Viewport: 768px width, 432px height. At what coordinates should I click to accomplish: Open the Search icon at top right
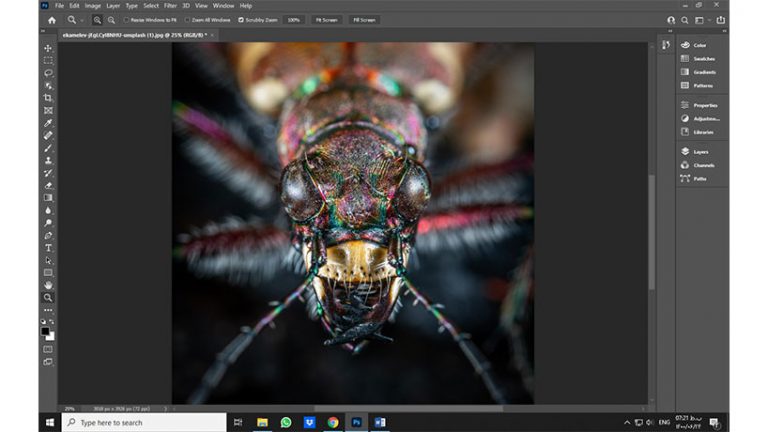click(685, 20)
